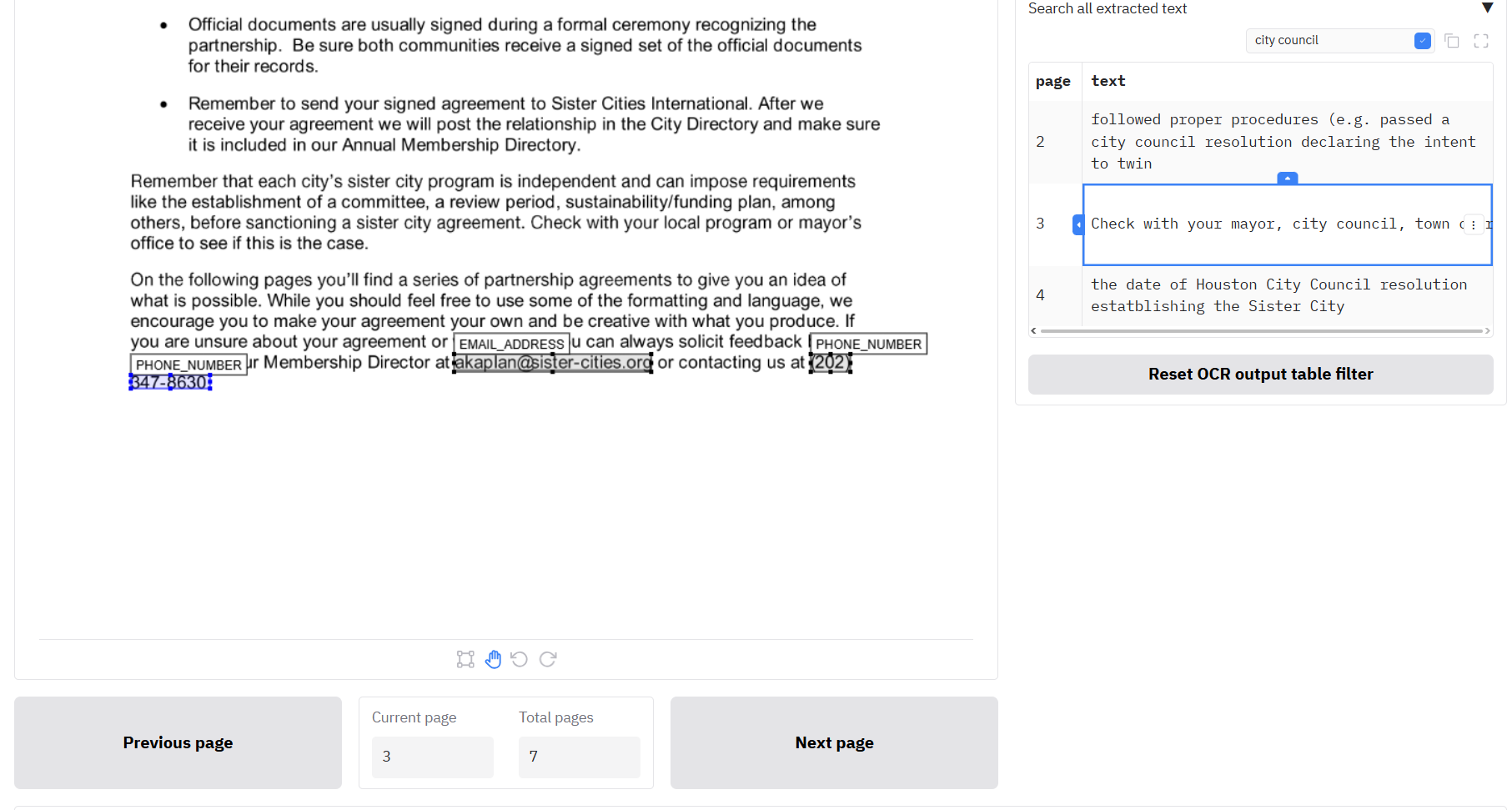Image resolution: width=1512 pixels, height=810 pixels.
Task: Go to the Next page
Action: 834,743
